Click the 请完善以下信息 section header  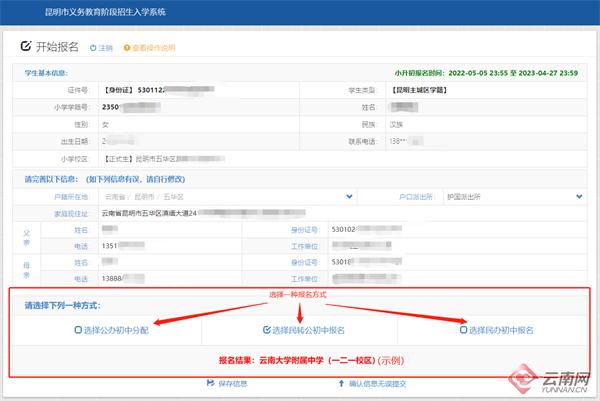pos(105,179)
